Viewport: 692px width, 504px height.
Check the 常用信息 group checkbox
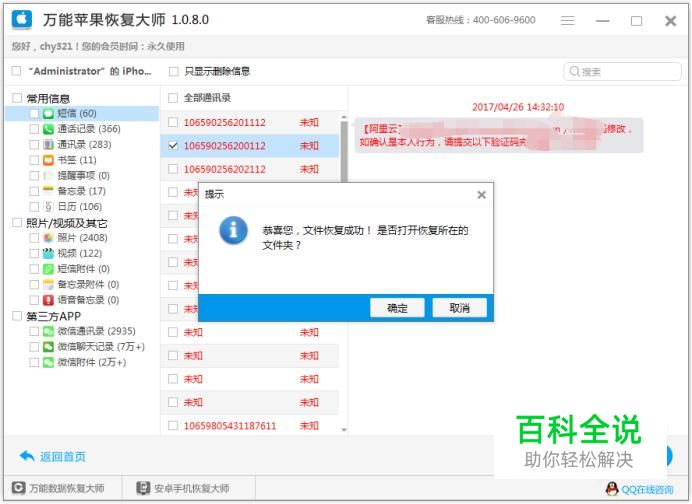click(x=17, y=98)
